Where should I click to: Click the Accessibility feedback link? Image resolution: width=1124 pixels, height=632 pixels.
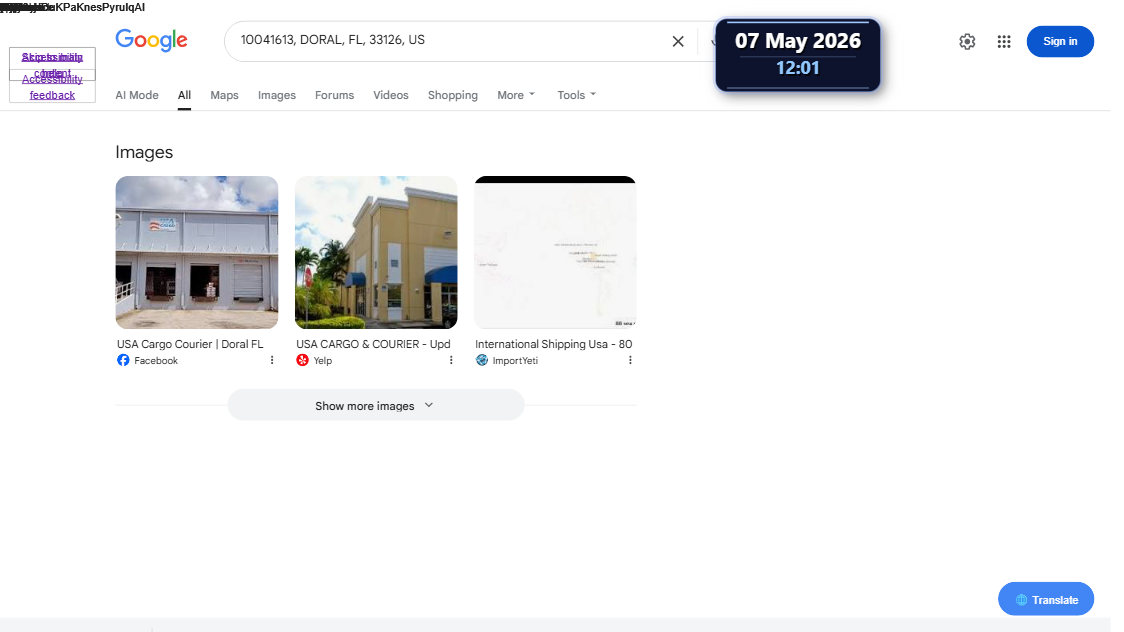[x=52, y=87]
